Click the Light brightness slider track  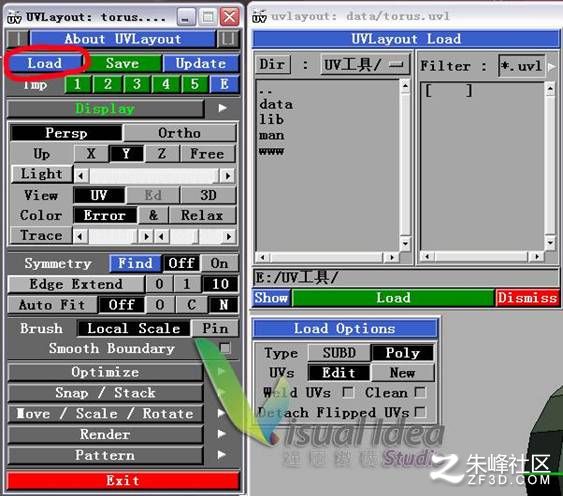154,176
